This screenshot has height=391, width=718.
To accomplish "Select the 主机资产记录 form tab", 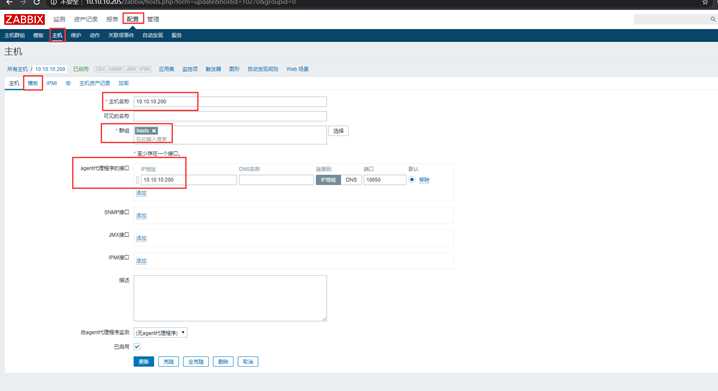I will pyautogui.click(x=95, y=83).
